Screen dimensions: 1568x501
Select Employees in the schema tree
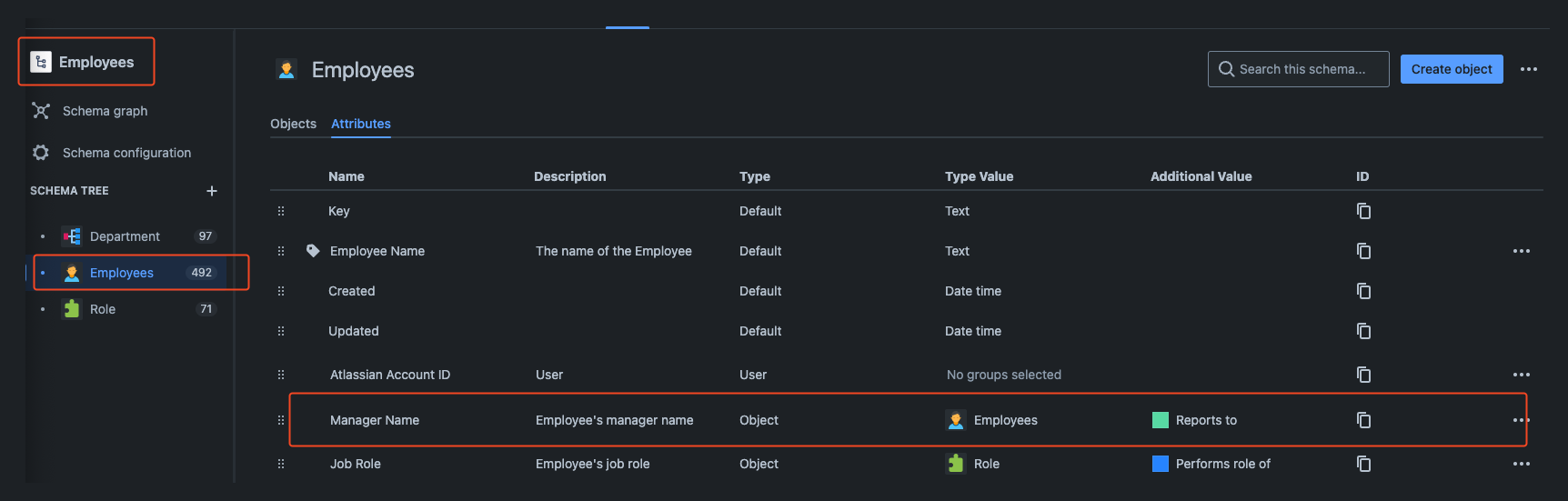pyautogui.click(x=122, y=273)
